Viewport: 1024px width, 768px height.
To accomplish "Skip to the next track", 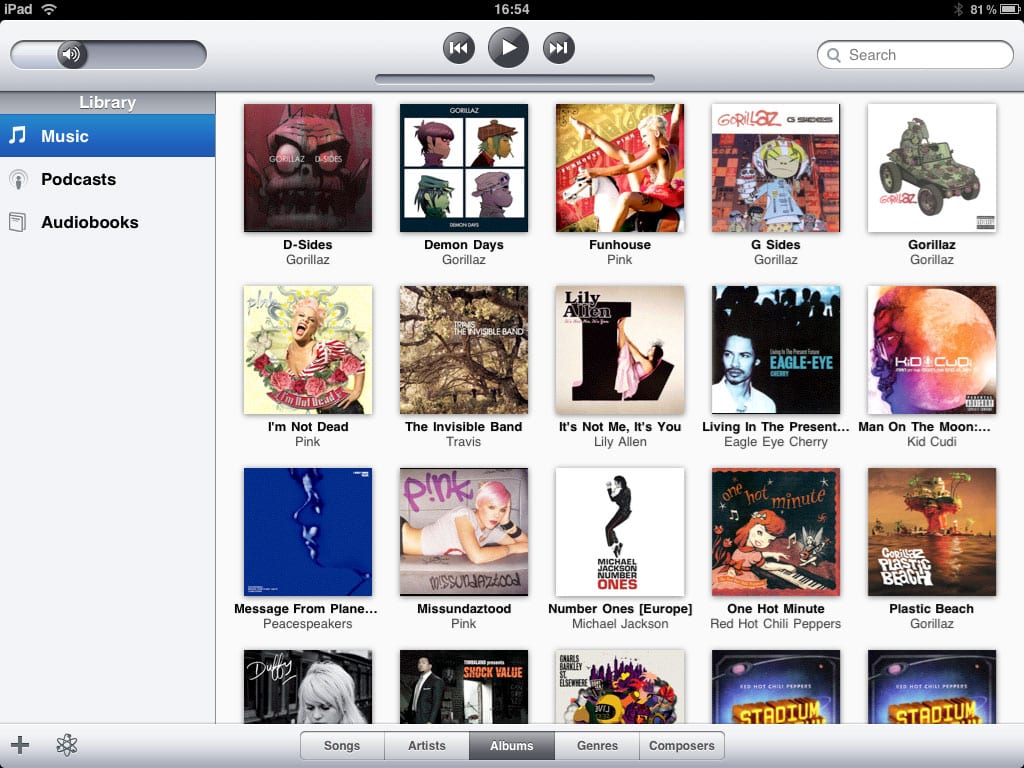I will pos(558,48).
